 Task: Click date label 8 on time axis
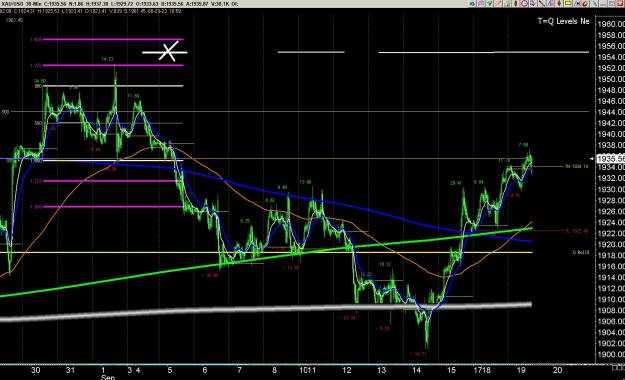coord(274,370)
